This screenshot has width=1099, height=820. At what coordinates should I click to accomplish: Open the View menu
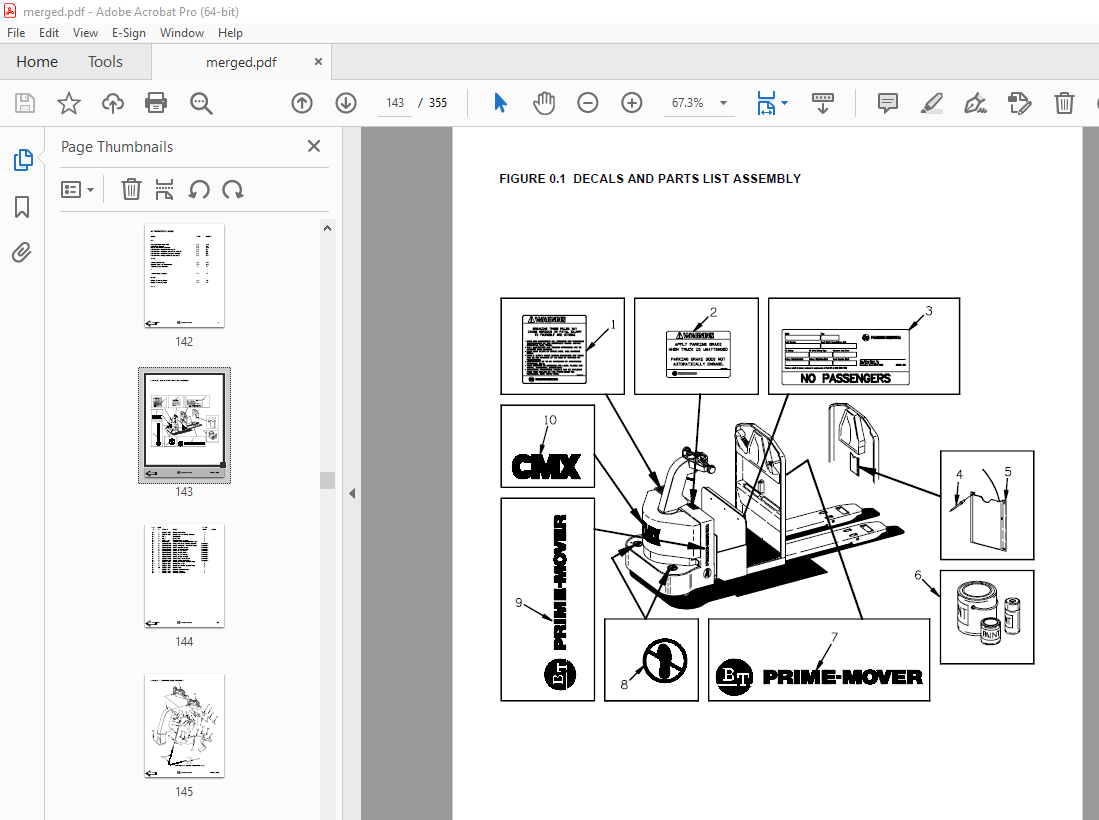[x=86, y=33]
